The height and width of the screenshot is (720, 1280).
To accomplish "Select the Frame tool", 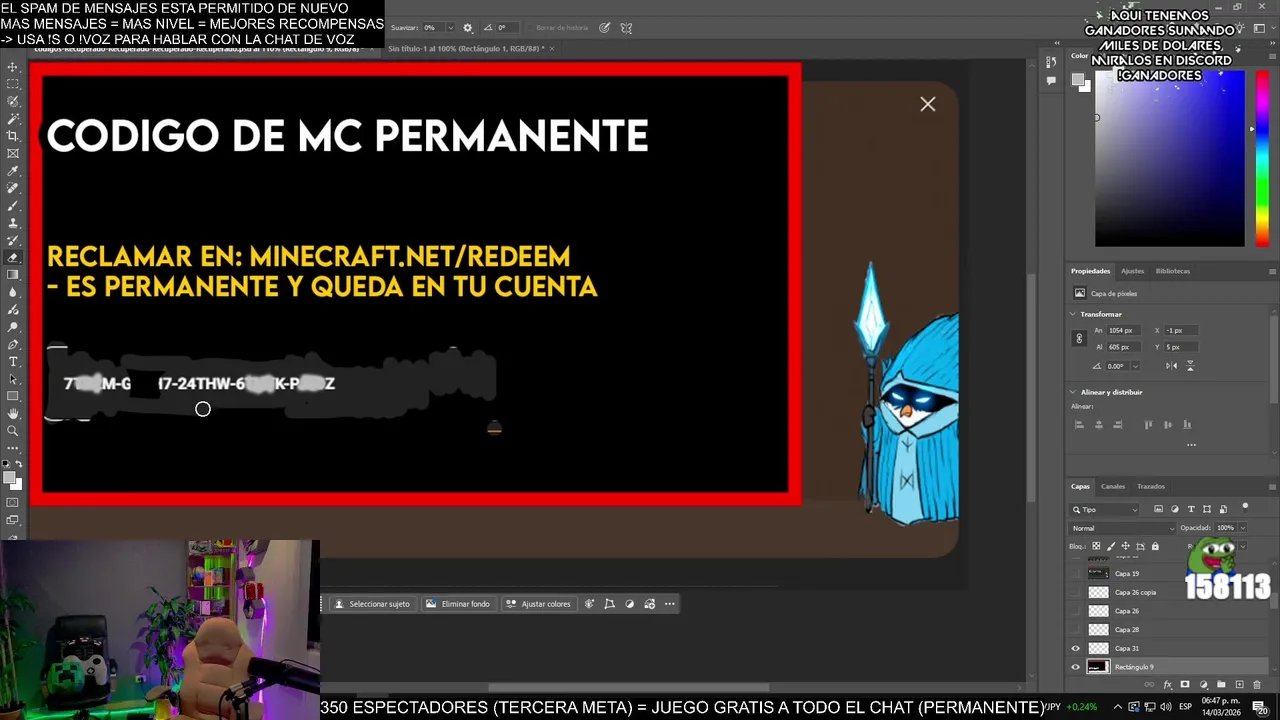I will [x=13, y=153].
